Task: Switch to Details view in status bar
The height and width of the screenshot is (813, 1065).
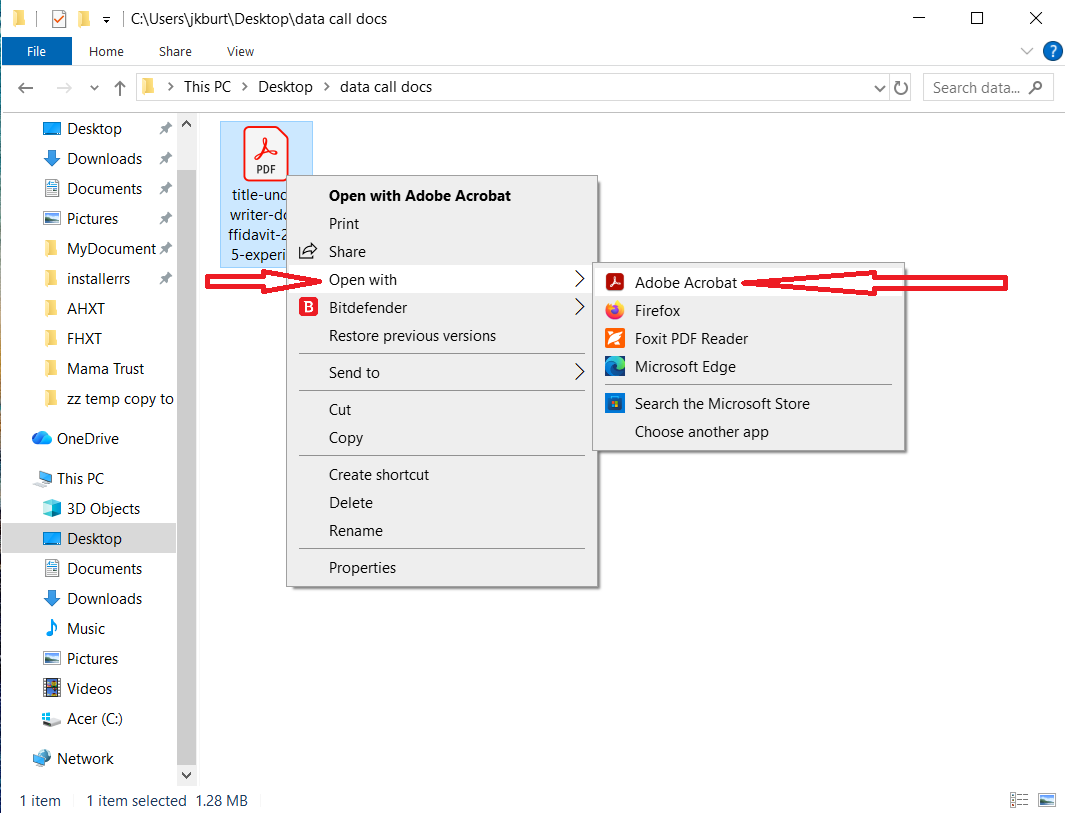Action: 1019,800
